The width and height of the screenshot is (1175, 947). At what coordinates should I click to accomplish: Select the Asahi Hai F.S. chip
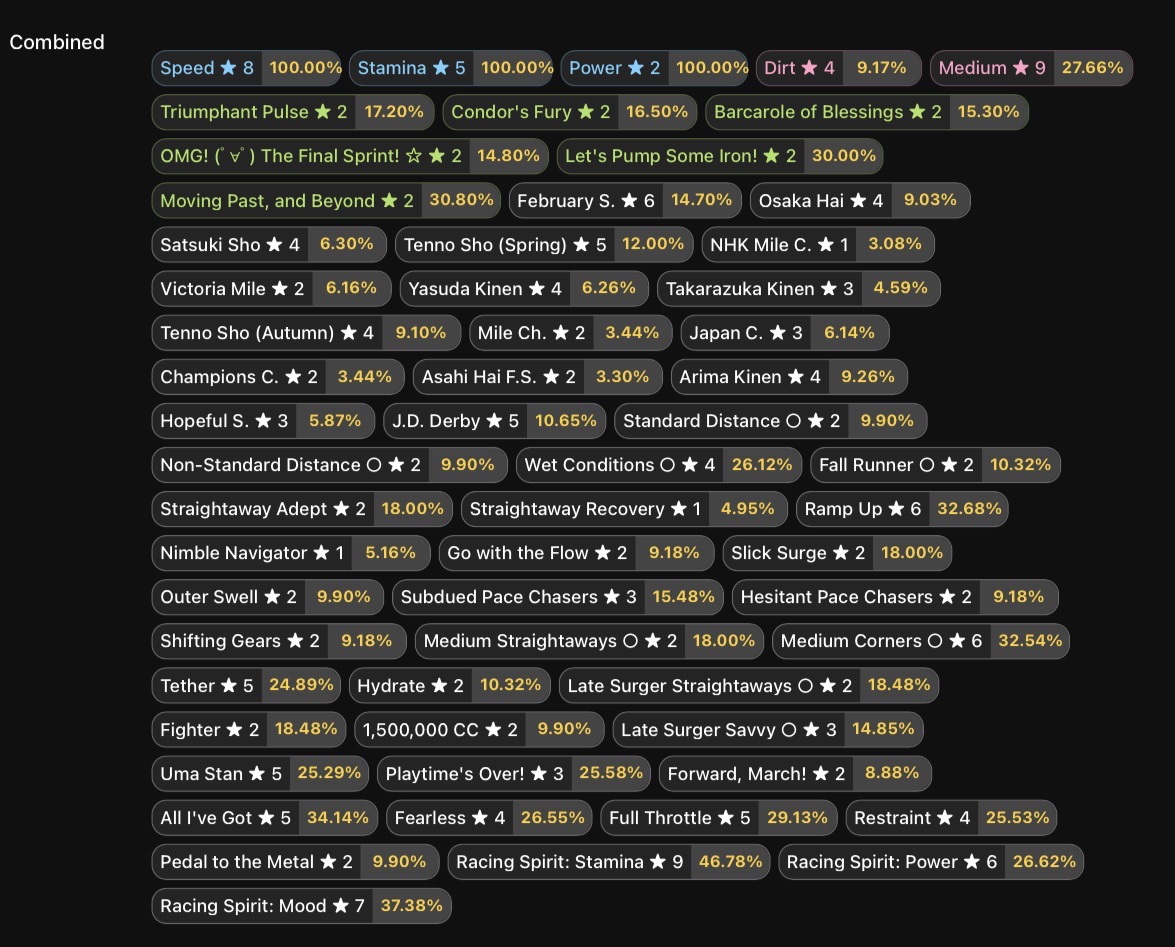(x=537, y=377)
